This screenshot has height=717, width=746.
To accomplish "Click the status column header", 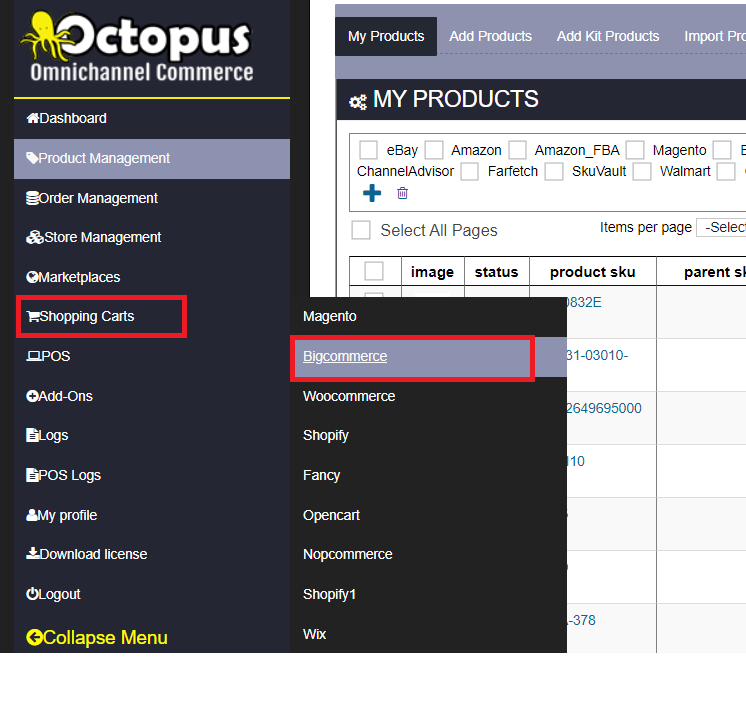I will coord(496,272).
